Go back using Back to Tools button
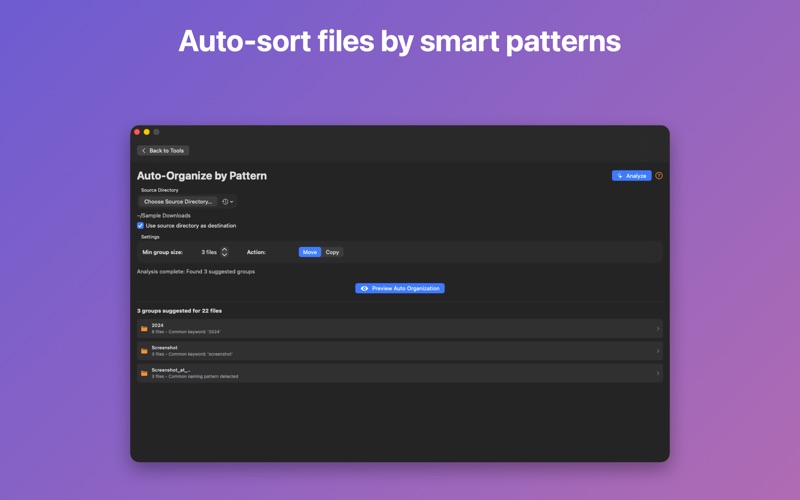 click(x=163, y=151)
